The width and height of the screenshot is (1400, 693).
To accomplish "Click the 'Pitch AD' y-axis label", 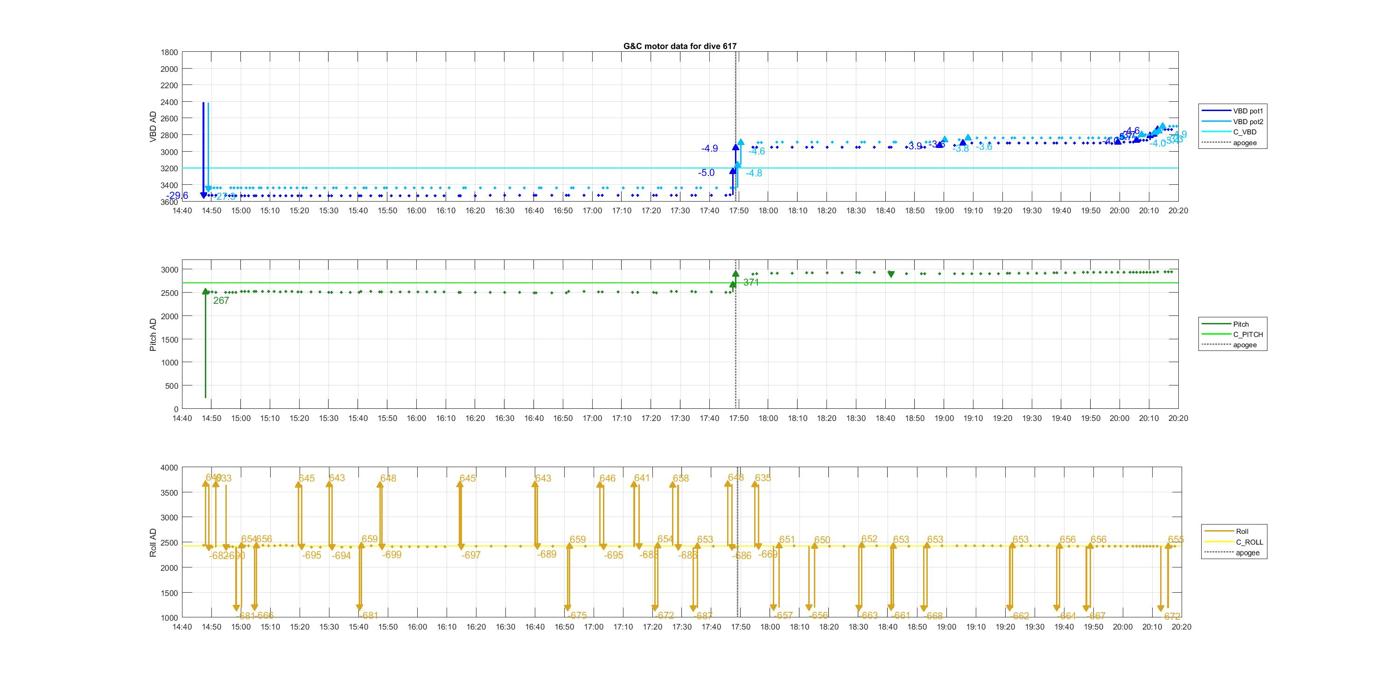I will (154, 336).
